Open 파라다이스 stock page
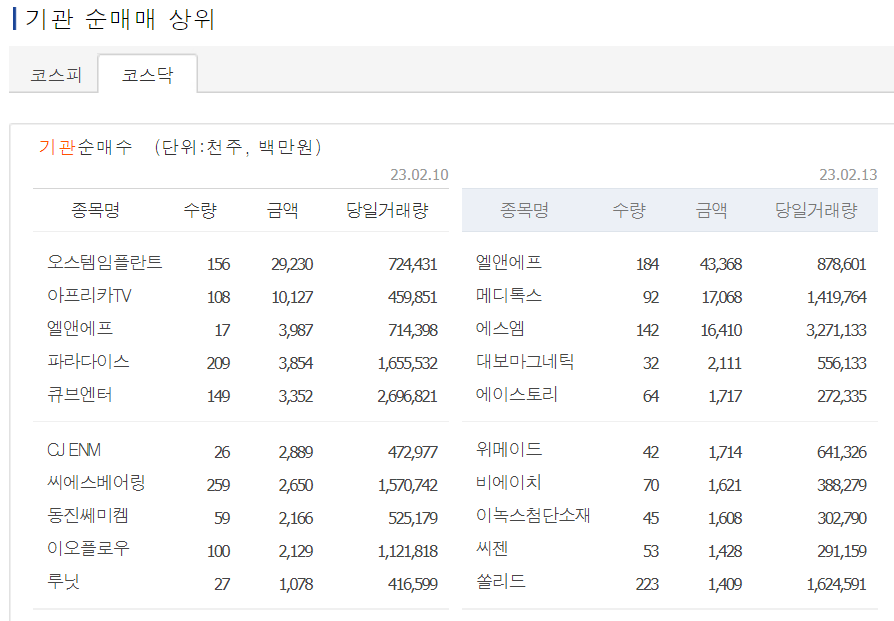 tap(88, 362)
